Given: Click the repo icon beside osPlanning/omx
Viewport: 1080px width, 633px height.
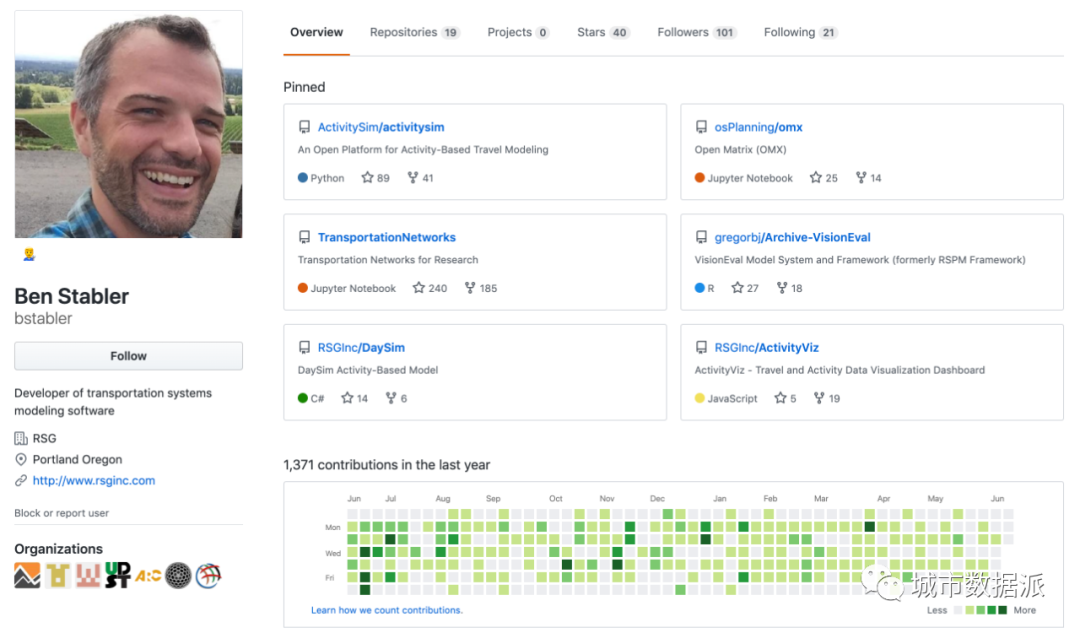Looking at the screenshot, I should [700, 127].
